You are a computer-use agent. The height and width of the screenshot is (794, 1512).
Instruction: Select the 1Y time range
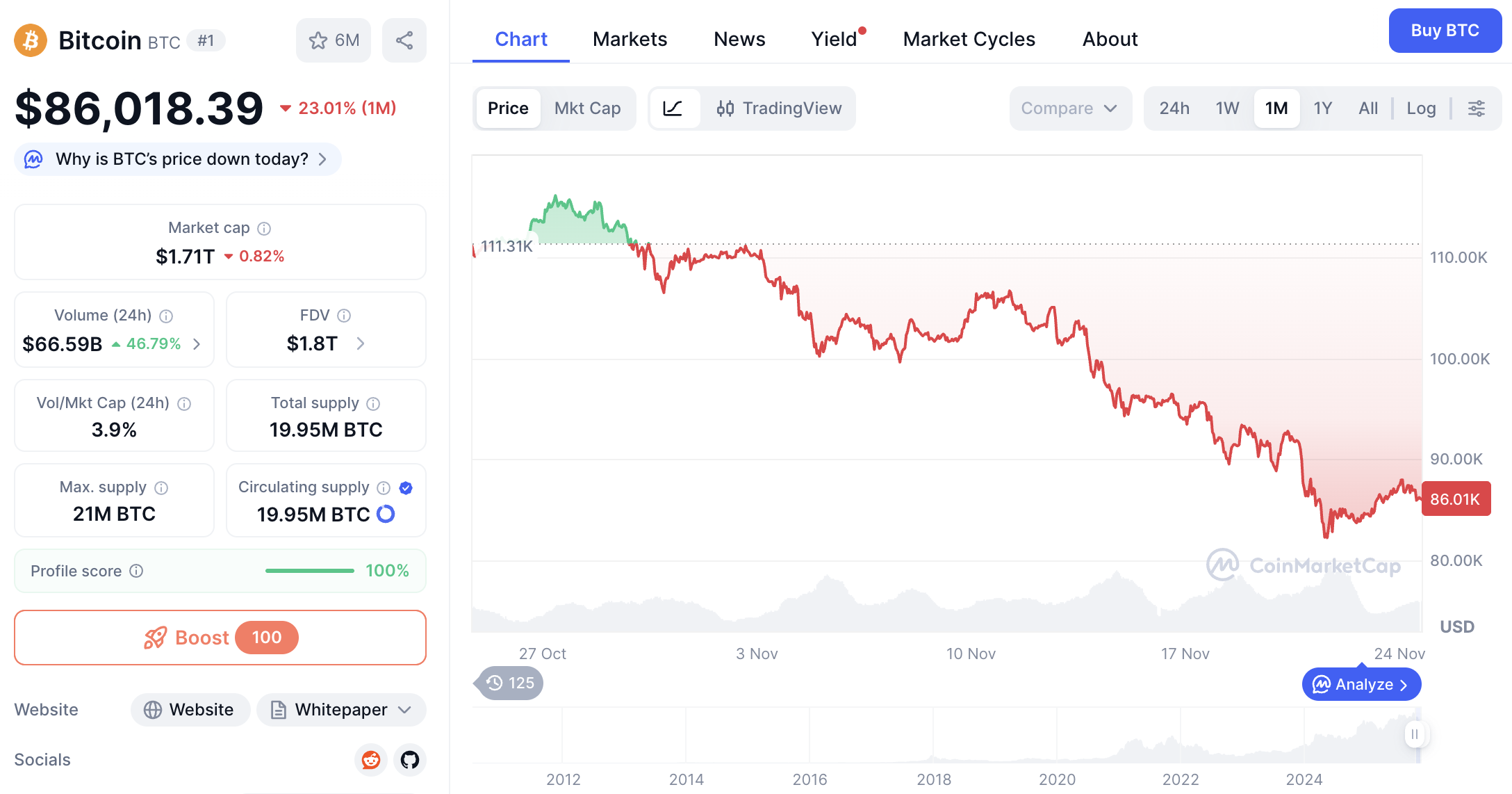1322,108
